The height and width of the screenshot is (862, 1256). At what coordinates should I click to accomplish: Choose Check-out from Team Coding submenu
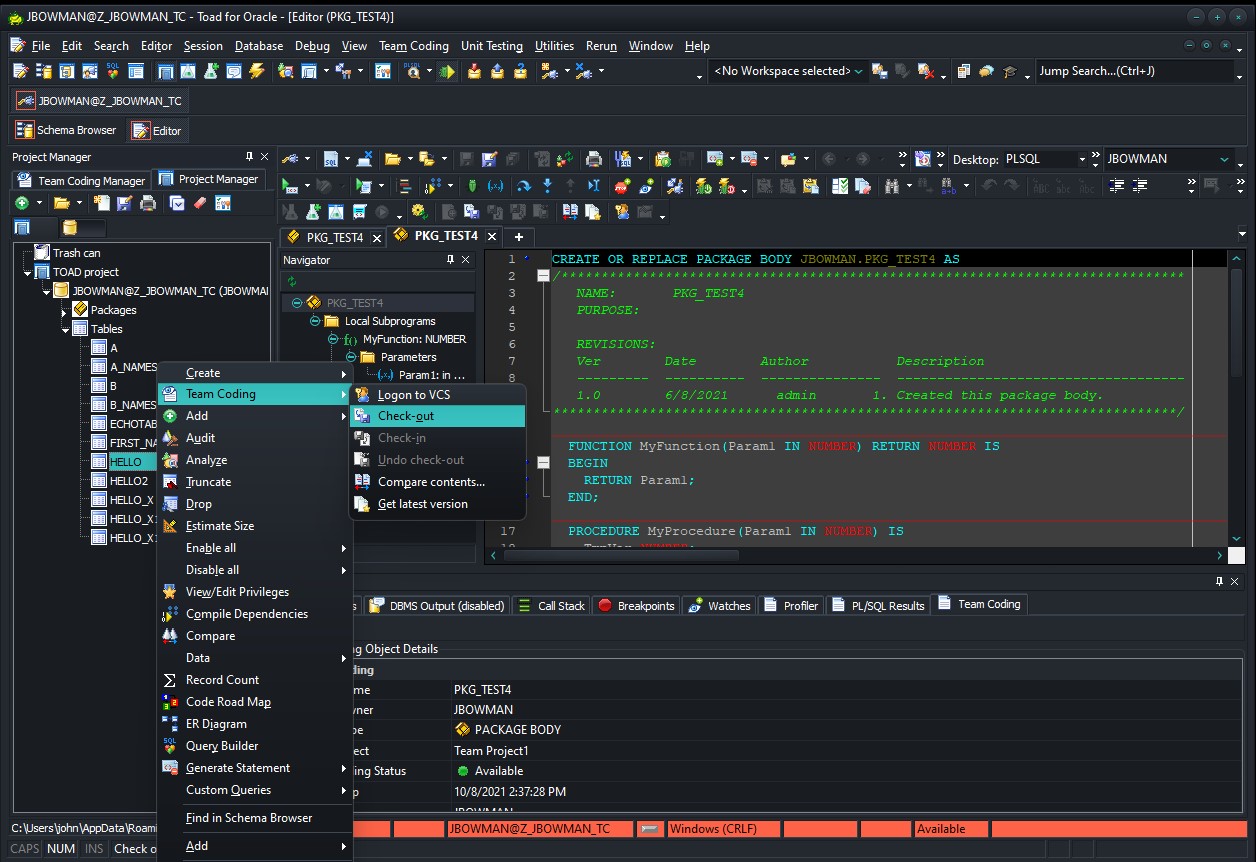coord(406,416)
